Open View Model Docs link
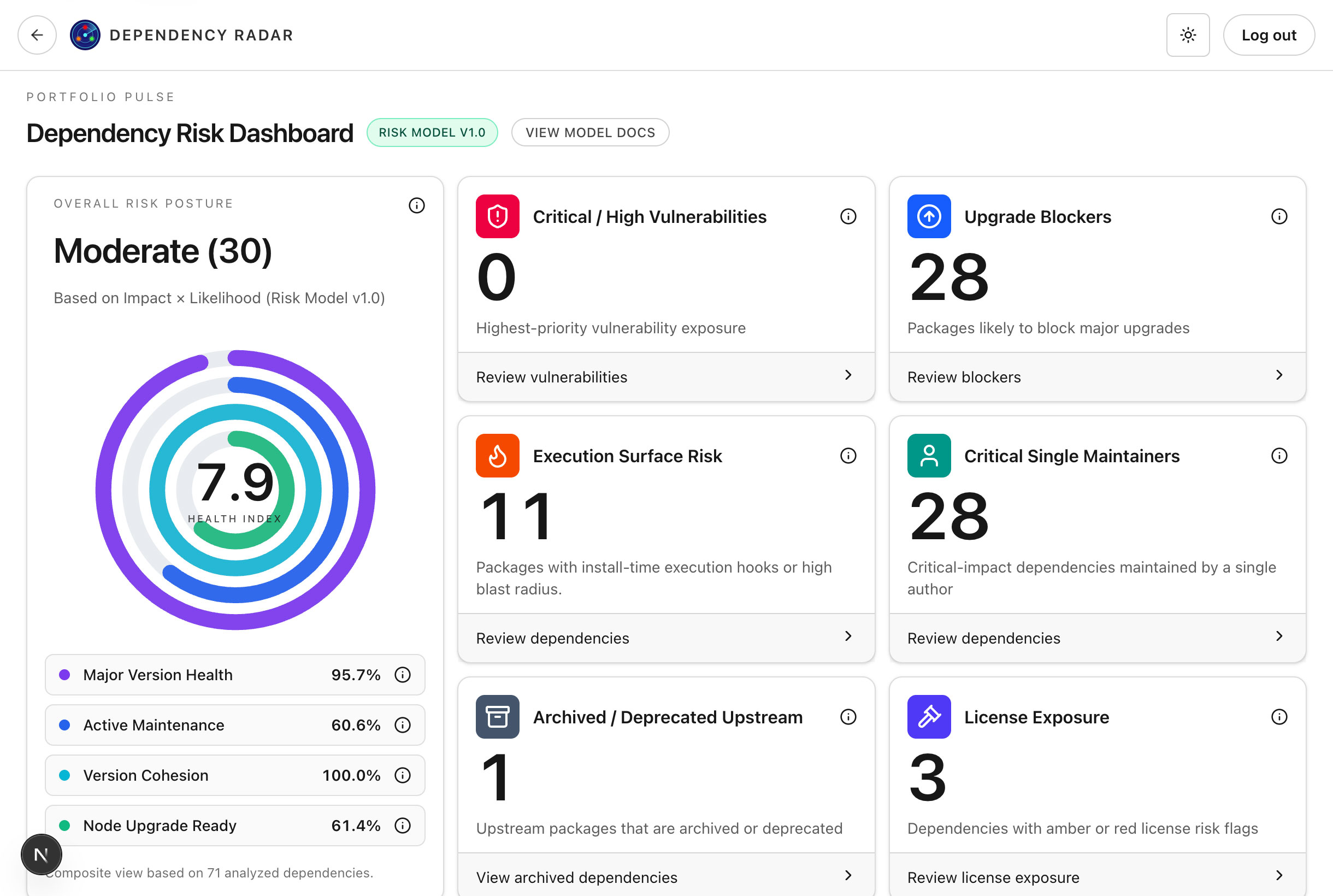Viewport: 1333px width, 896px height. (x=589, y=133)
